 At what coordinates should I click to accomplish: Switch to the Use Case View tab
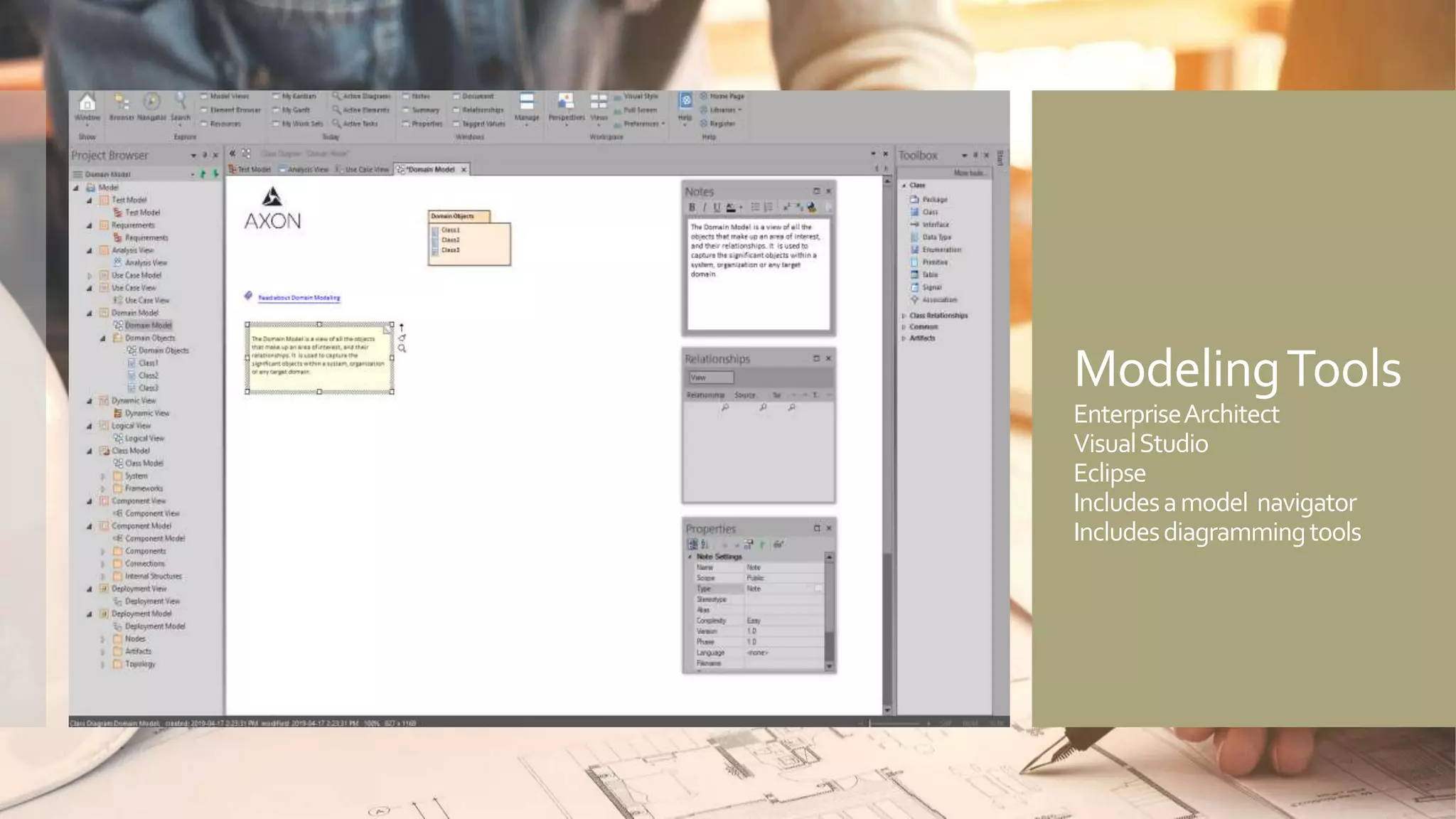[x=363, y=170]
